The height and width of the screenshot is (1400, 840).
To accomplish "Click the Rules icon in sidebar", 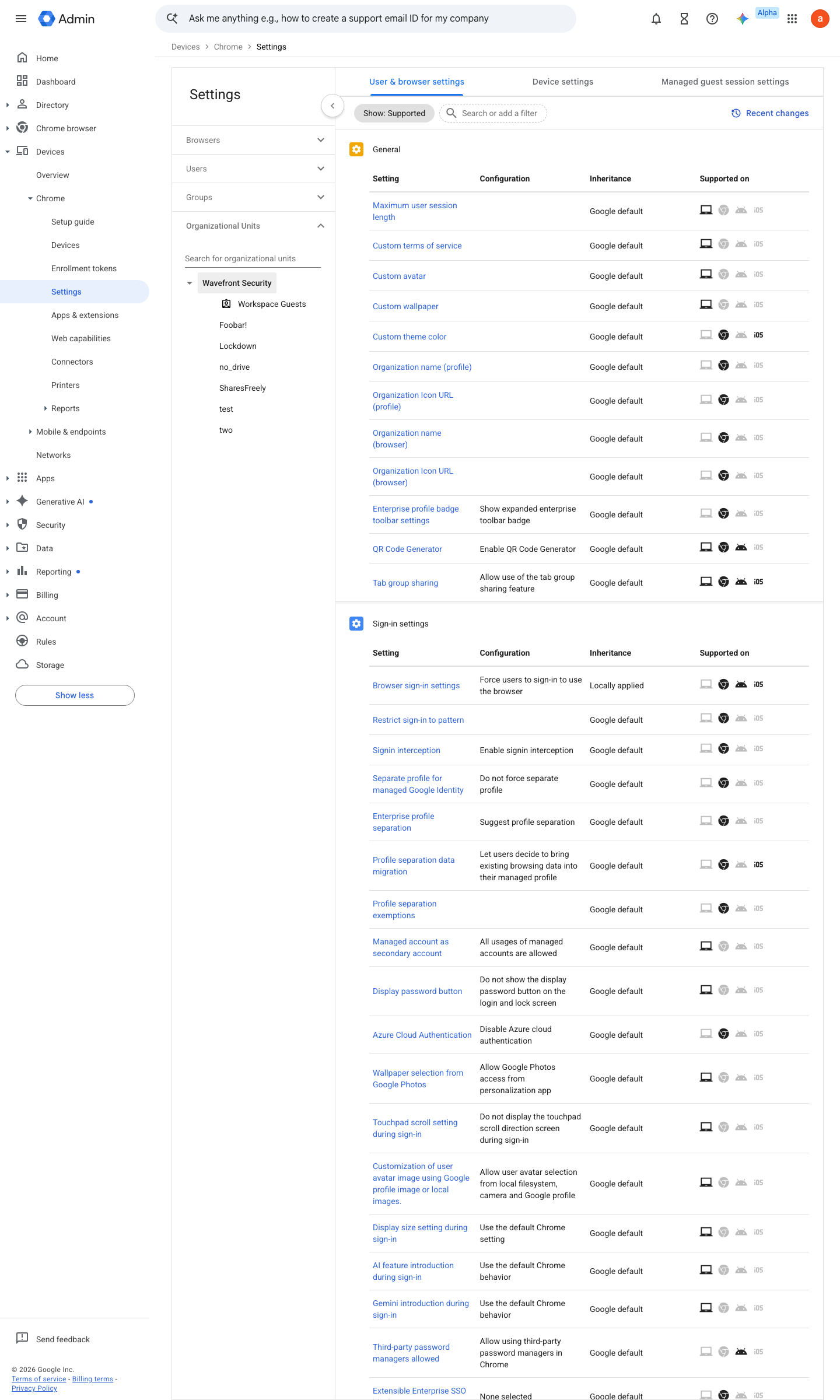I will point(22,641).
